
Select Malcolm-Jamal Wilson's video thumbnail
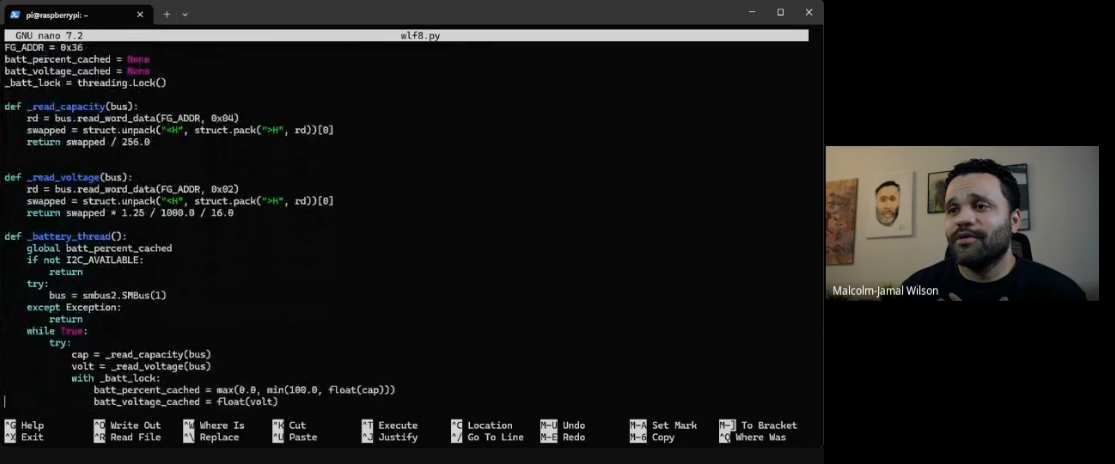[x=961, y=223]
